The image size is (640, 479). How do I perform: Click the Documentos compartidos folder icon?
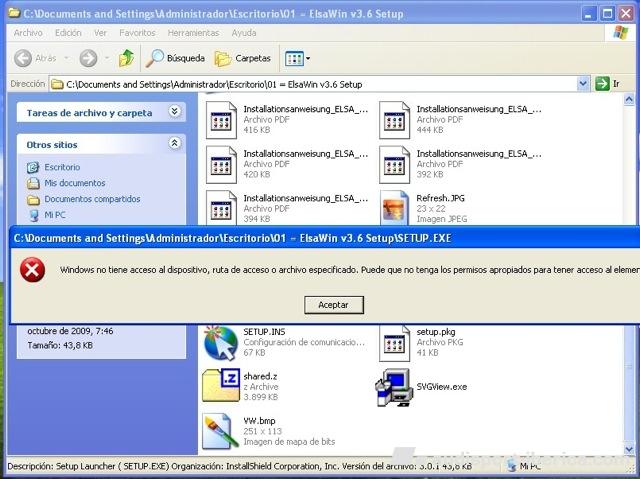click(x=33, y=200)
